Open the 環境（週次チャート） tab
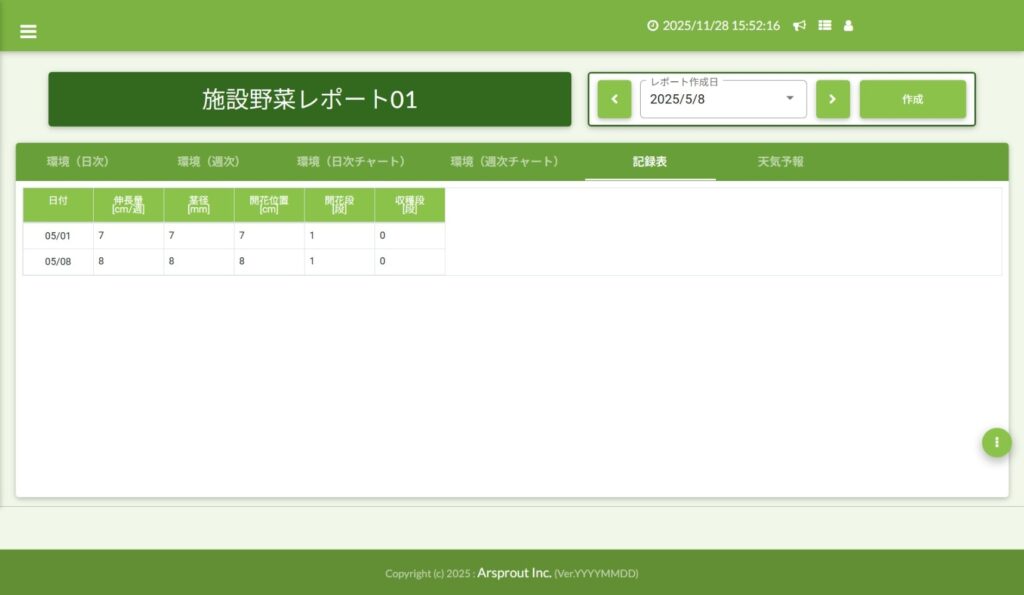Image resolution: width=1024 pixels, height=595 pixels. 504,161
